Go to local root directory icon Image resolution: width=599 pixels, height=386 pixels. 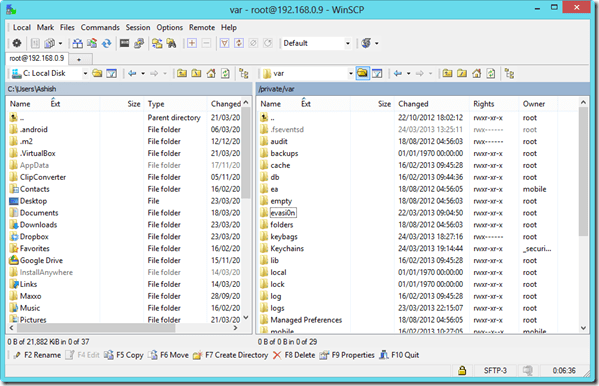(x=196, y=73)
